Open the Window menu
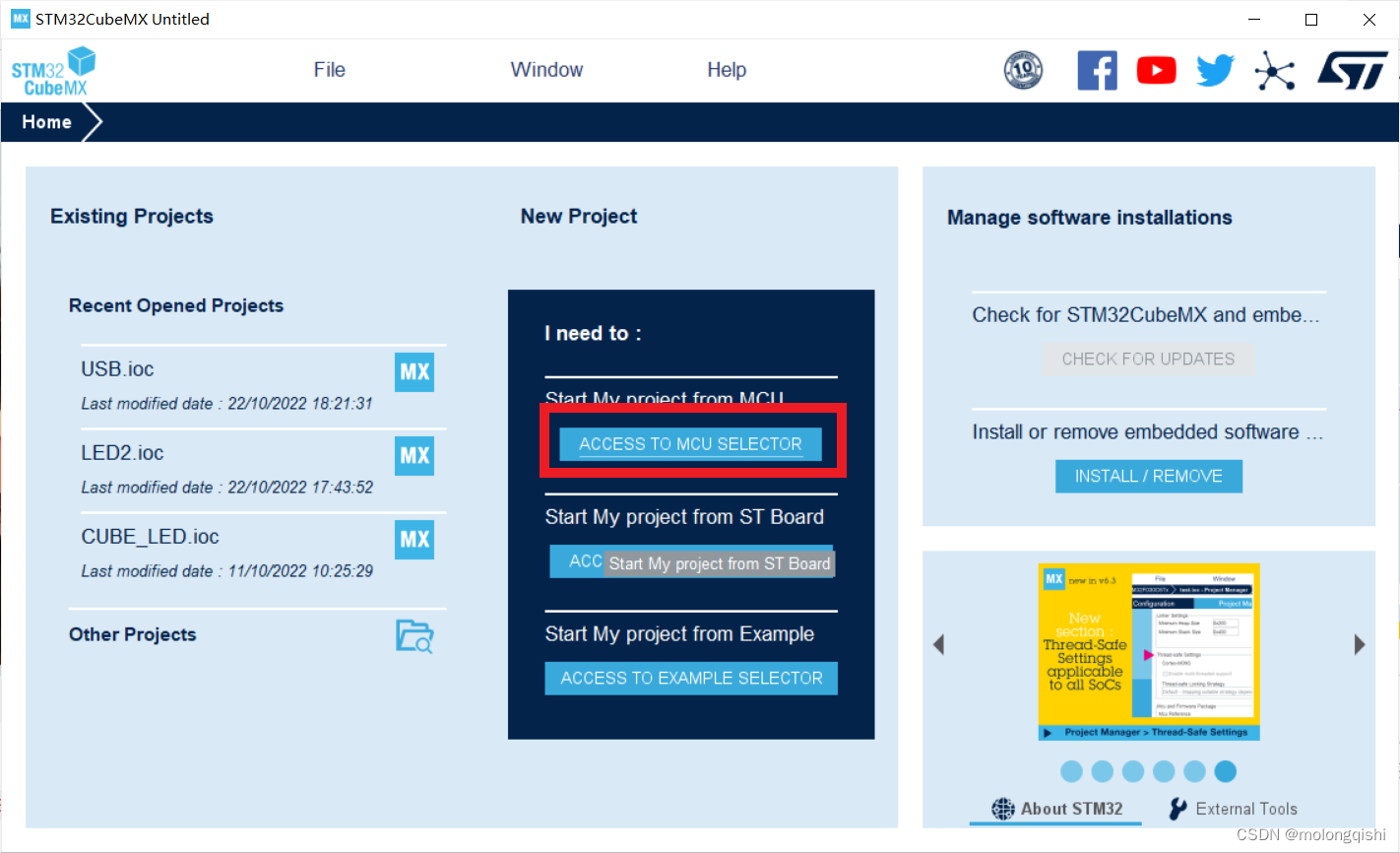The width and height of the screenshot is (1400, 853). coord(546,70)
